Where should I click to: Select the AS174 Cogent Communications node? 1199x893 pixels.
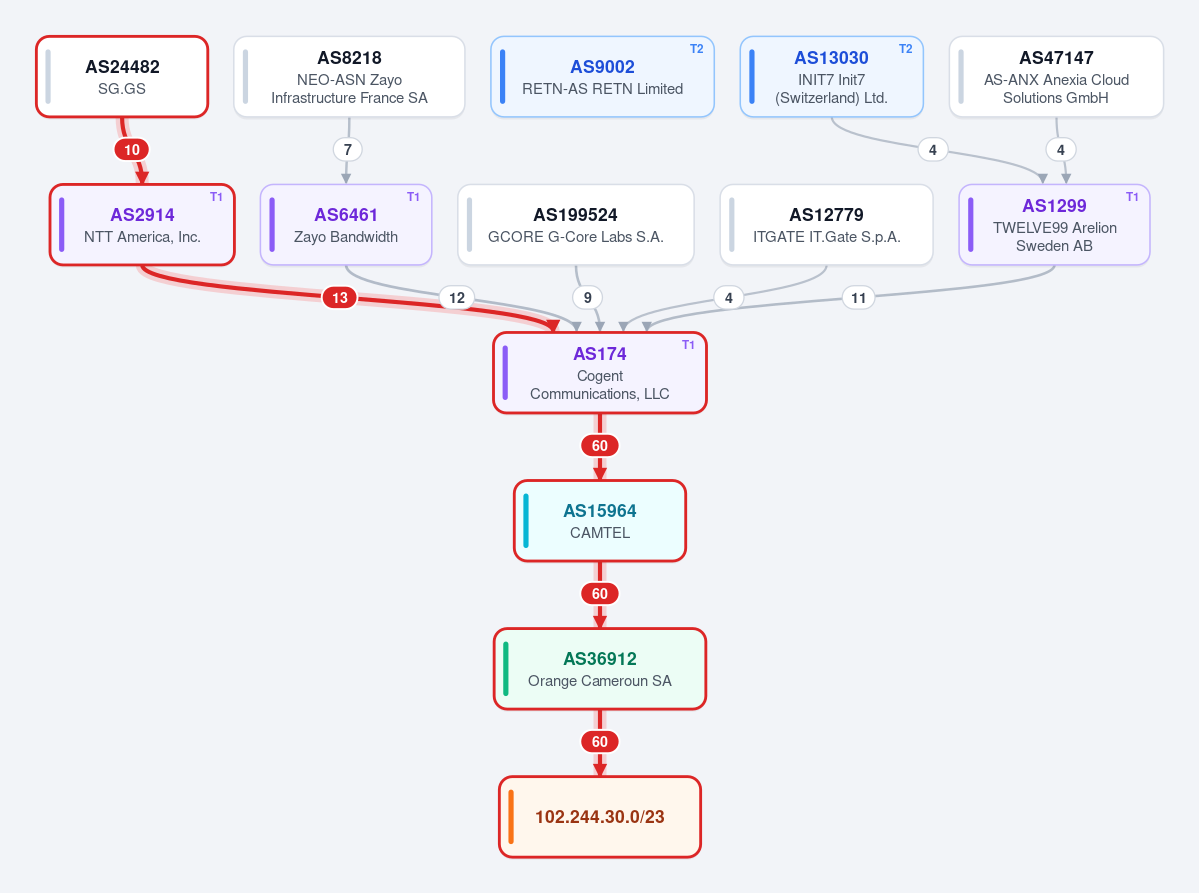pyautogui.click(x=600, y=373)
